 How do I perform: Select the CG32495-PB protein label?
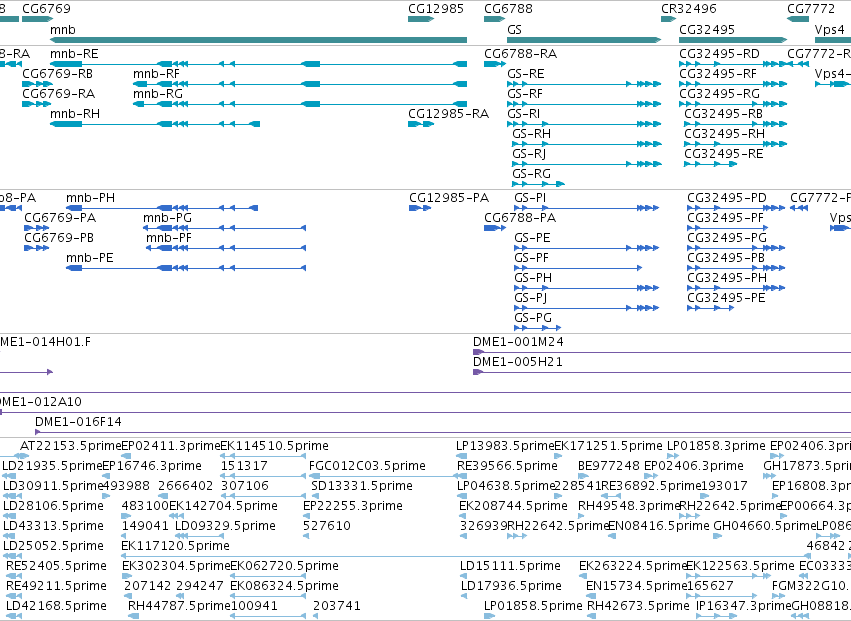tap(726, 258)
